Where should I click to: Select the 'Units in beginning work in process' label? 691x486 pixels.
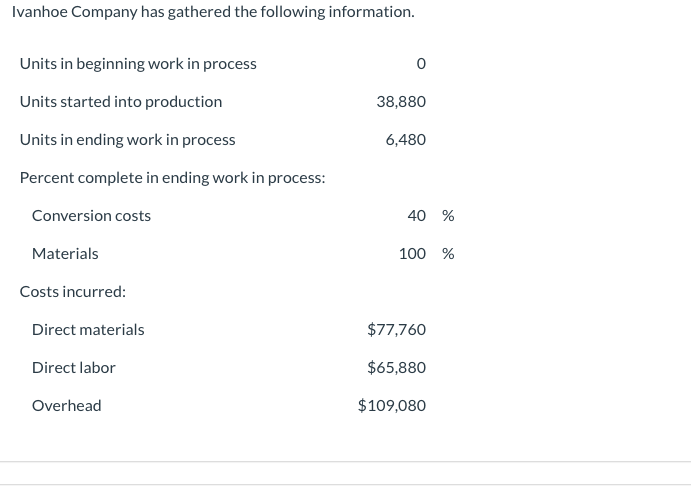(x=138, y=64)
